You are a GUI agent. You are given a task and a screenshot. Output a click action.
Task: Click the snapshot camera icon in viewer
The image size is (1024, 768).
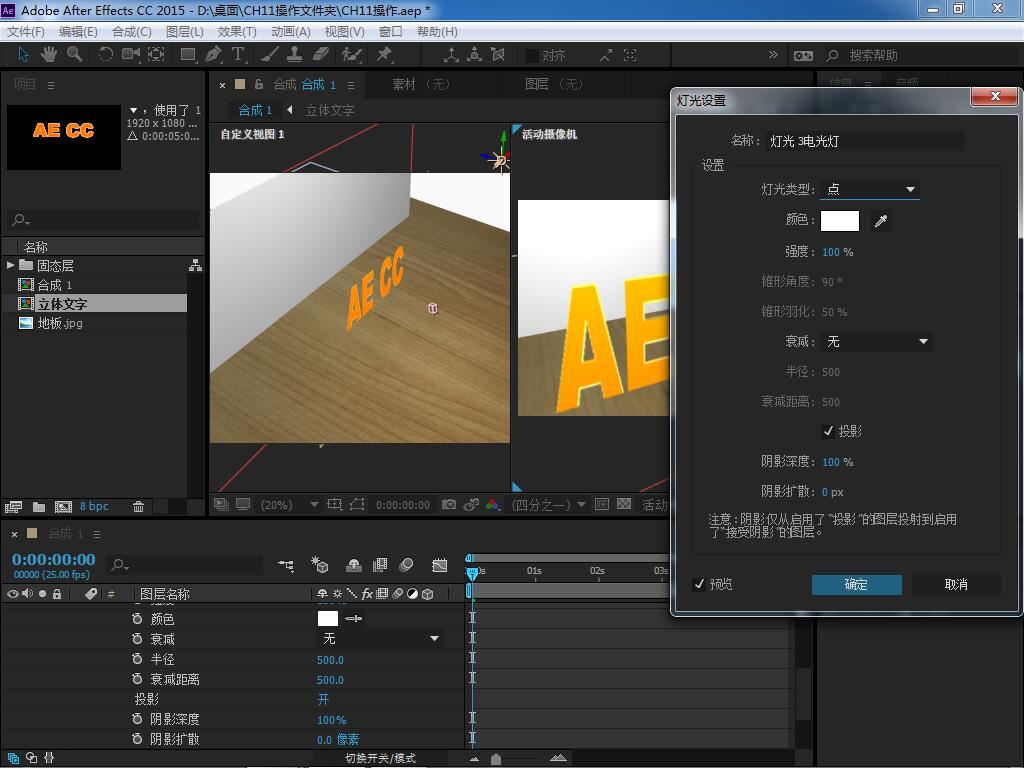click(x=449, y=505)
